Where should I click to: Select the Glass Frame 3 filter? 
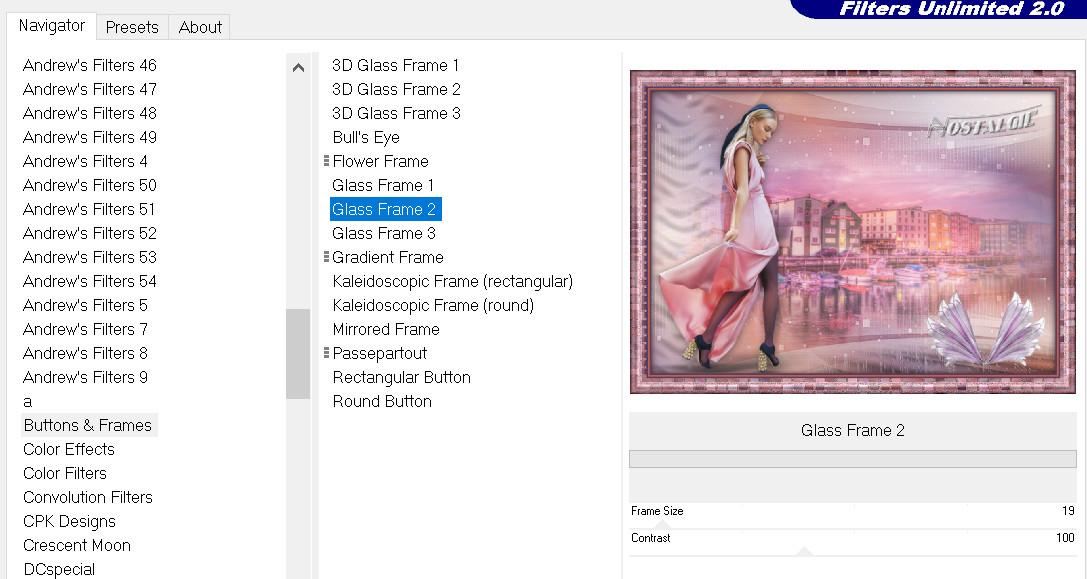pos(384,233)
